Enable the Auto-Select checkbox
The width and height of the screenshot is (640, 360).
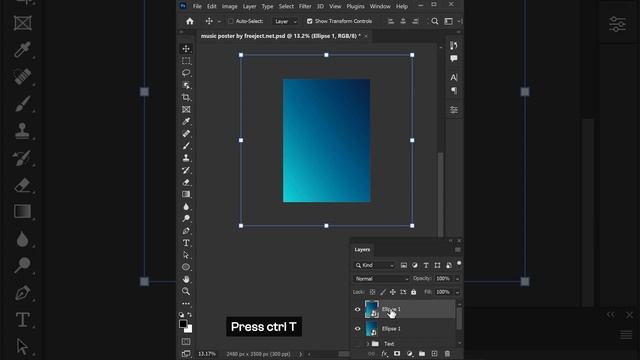click(231, 21)
